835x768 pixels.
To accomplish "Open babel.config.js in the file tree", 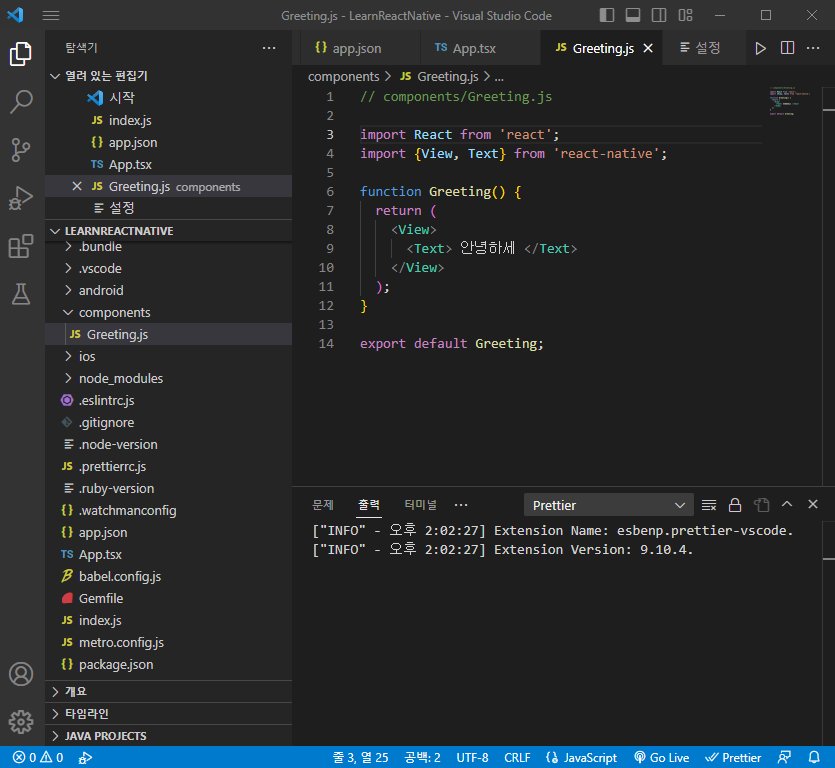I will pyautogui.click(x=168, y=576).
